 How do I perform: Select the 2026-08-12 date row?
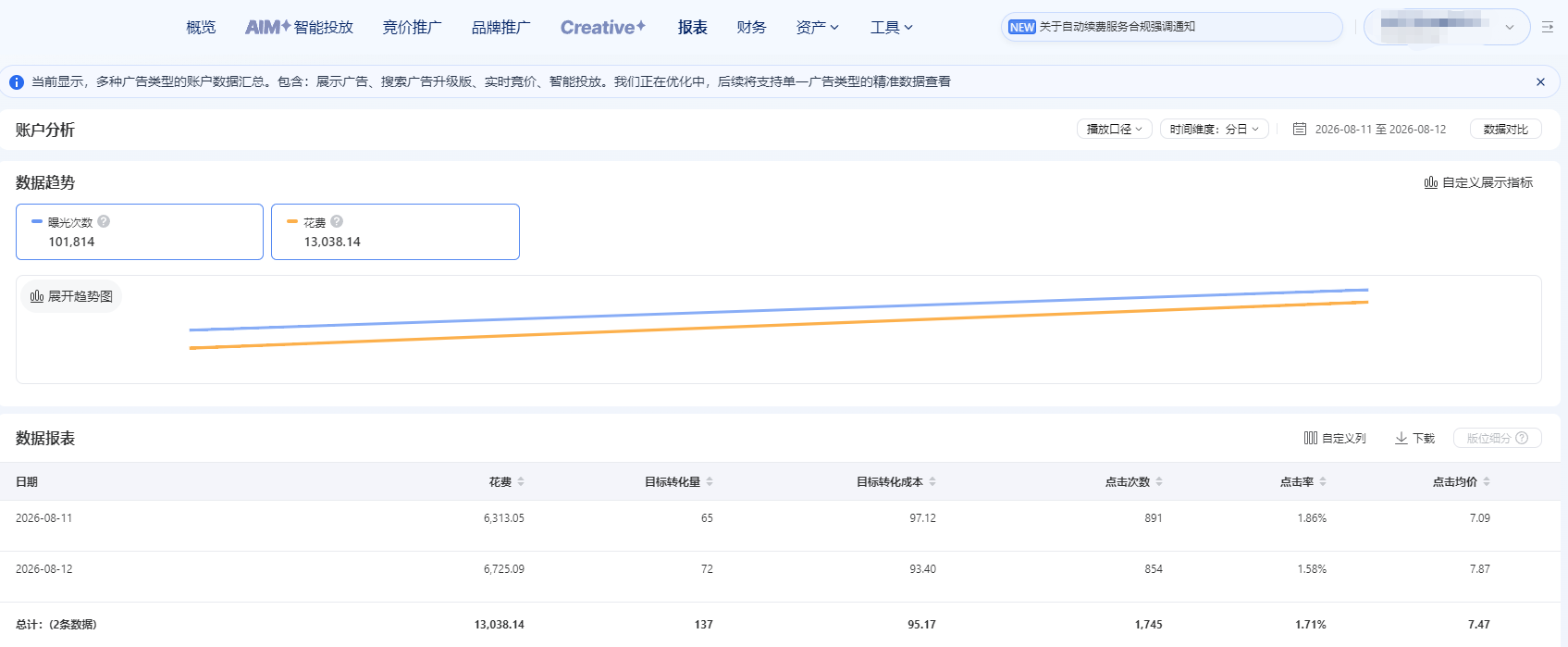coord(779,576)
